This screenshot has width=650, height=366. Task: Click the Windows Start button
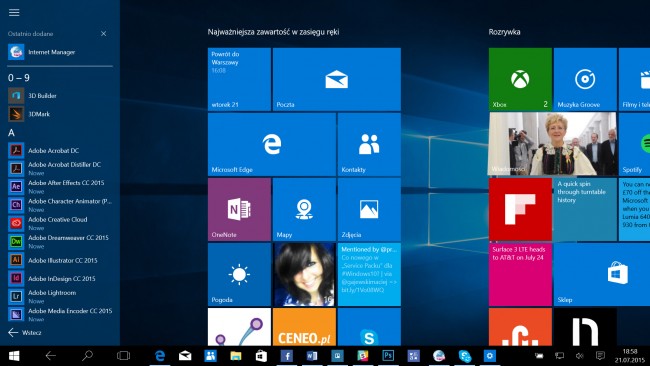[x=14, y=356]
